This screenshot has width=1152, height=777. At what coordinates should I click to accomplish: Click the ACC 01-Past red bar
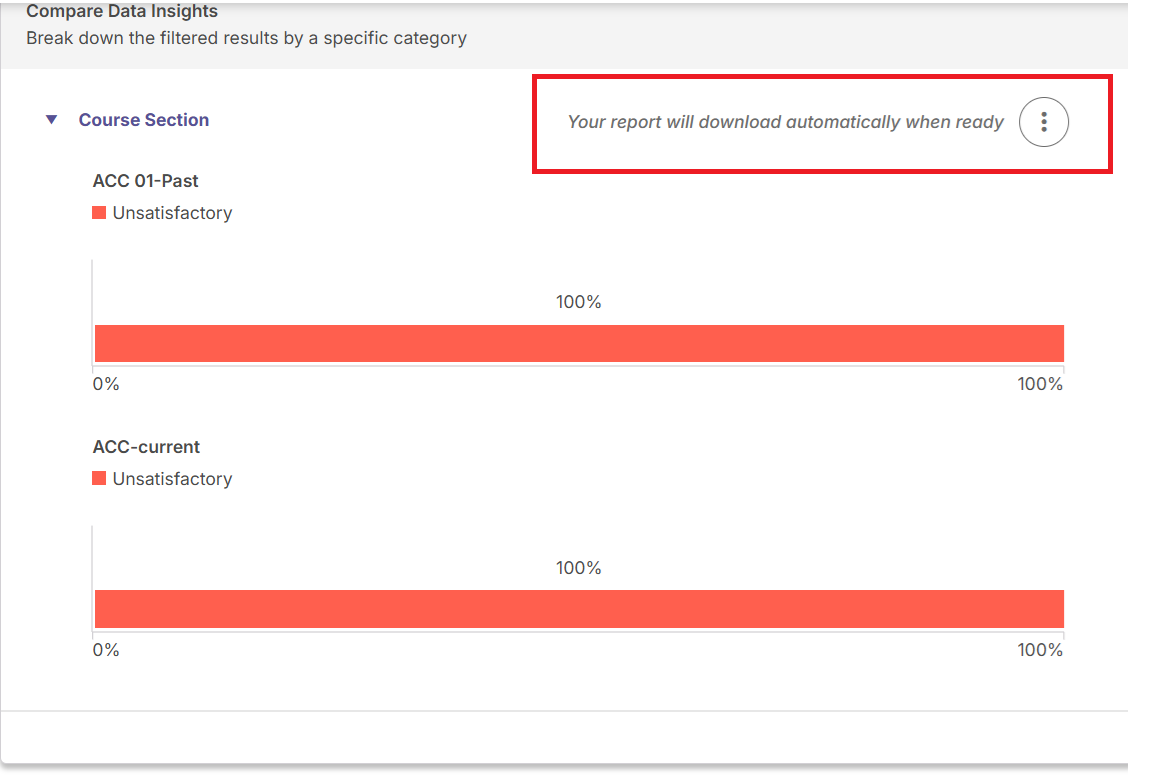point(579,344)
